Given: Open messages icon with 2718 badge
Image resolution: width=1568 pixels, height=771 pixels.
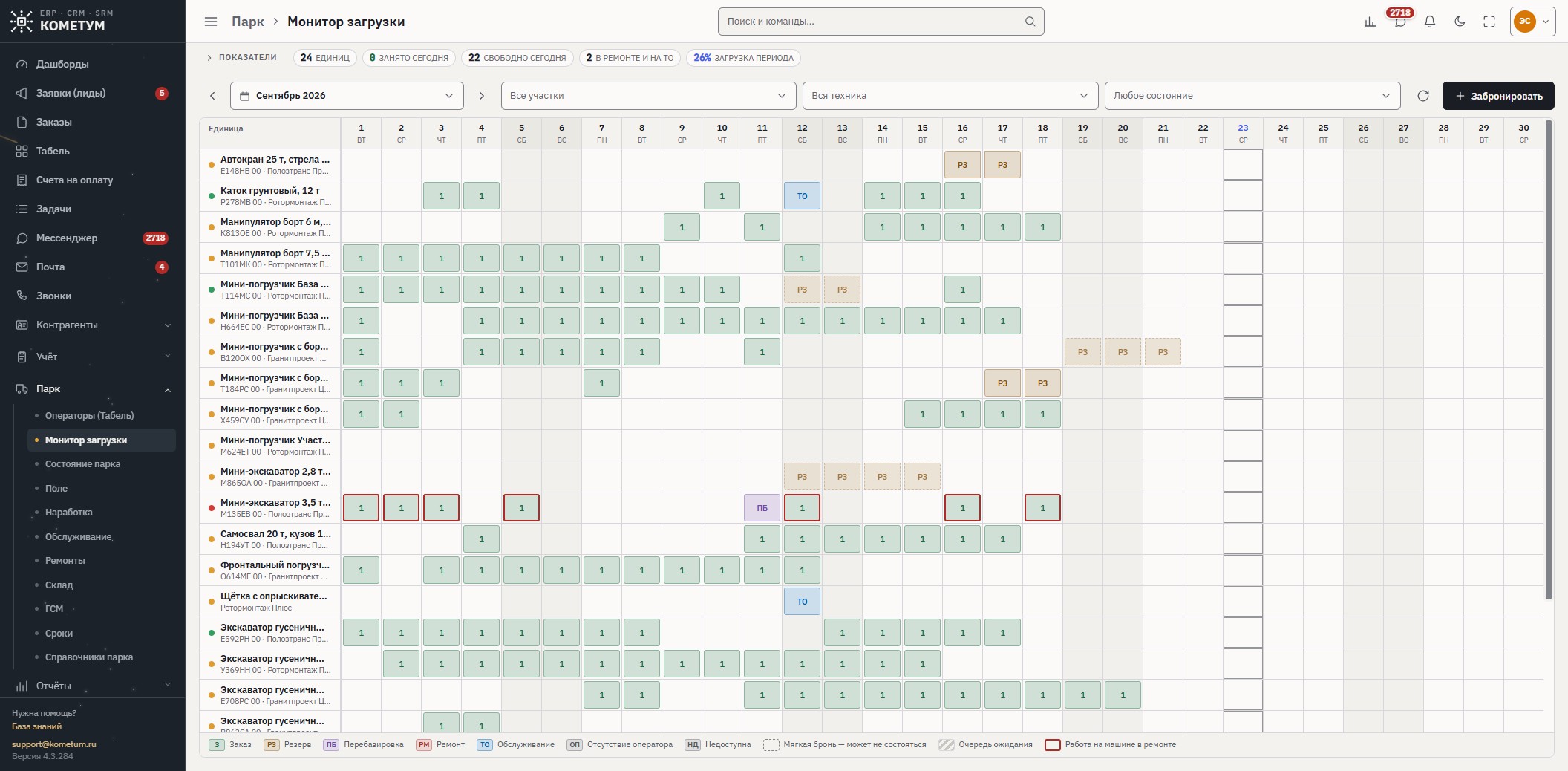Looking at the screenshot, I should tap(1400, 22).
